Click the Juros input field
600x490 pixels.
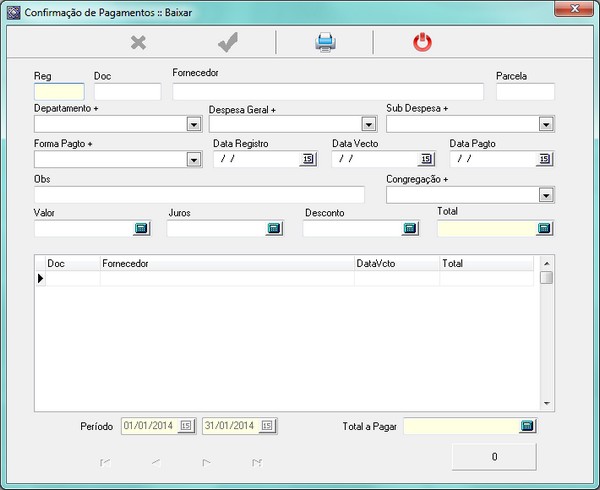pos(217,229)
